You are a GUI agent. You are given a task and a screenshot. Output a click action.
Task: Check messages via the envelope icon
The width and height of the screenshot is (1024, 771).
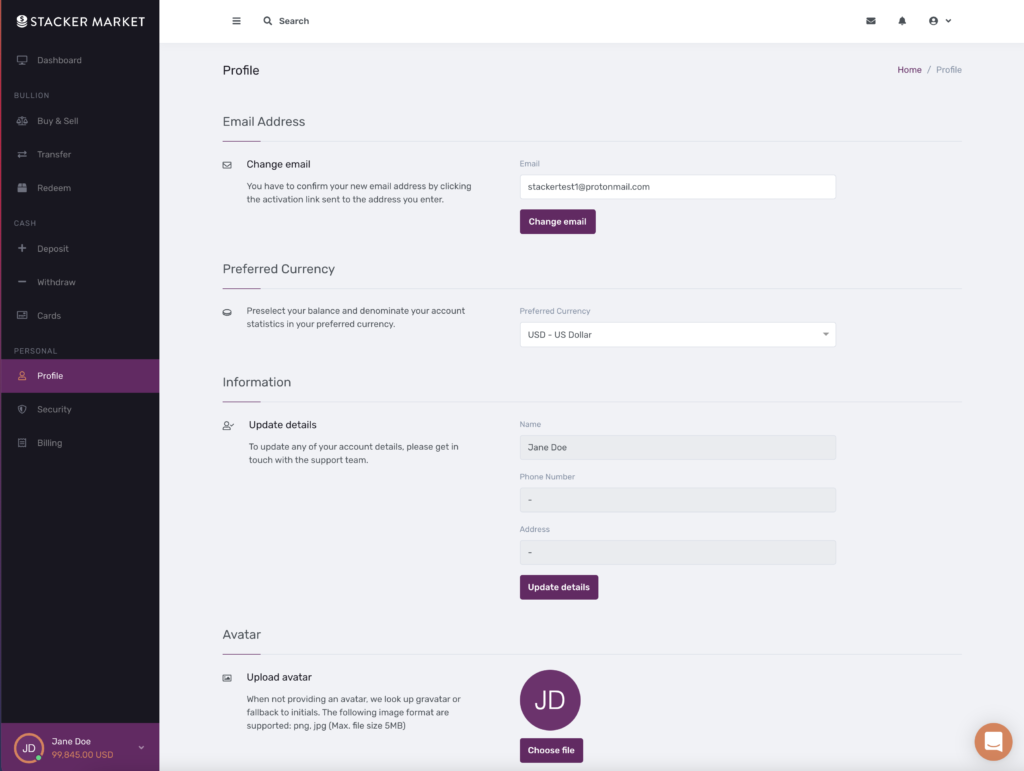(x=870, y=20)
